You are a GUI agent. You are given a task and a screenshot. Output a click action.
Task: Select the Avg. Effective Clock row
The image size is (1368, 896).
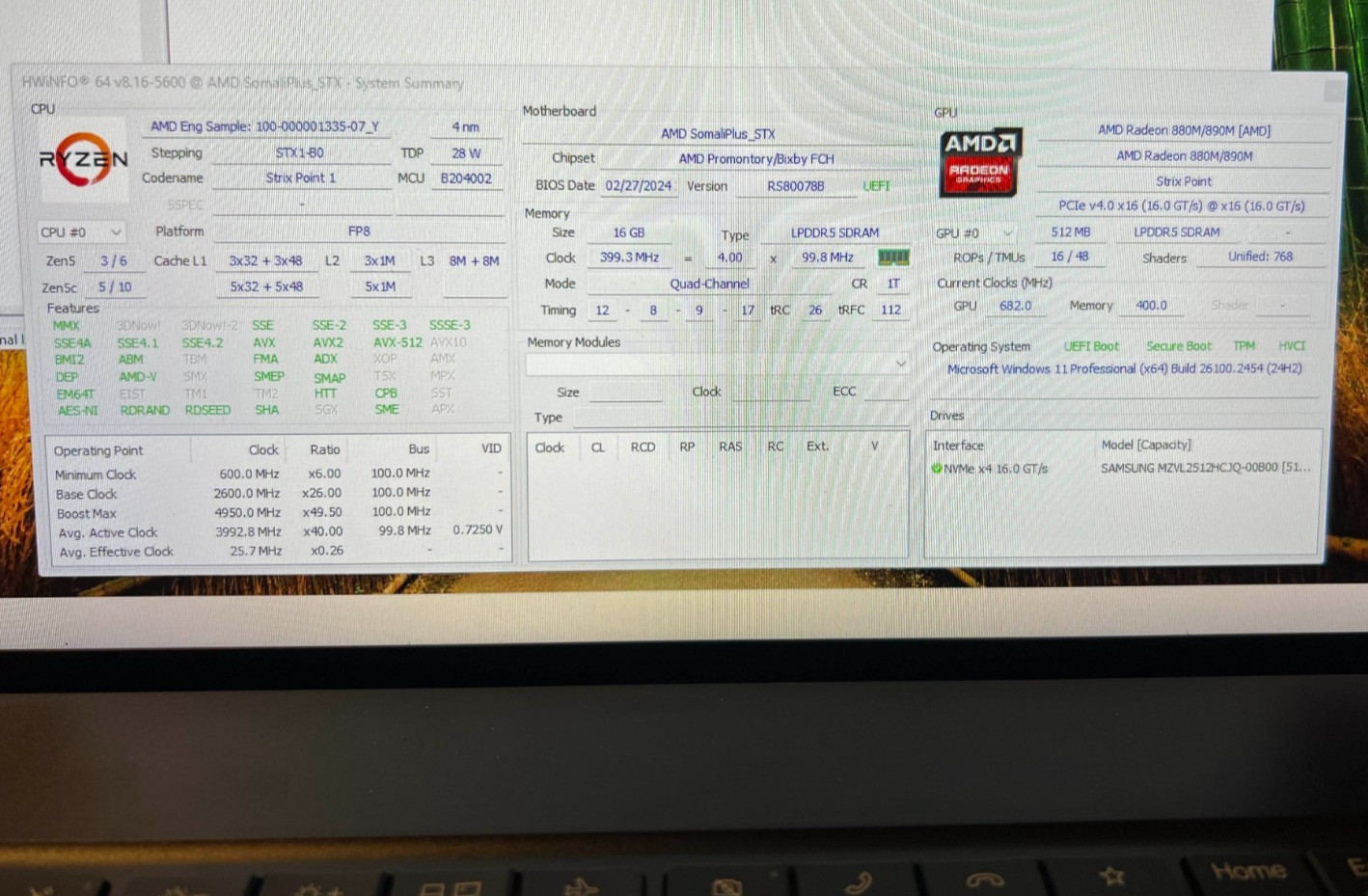pos(279,552)
